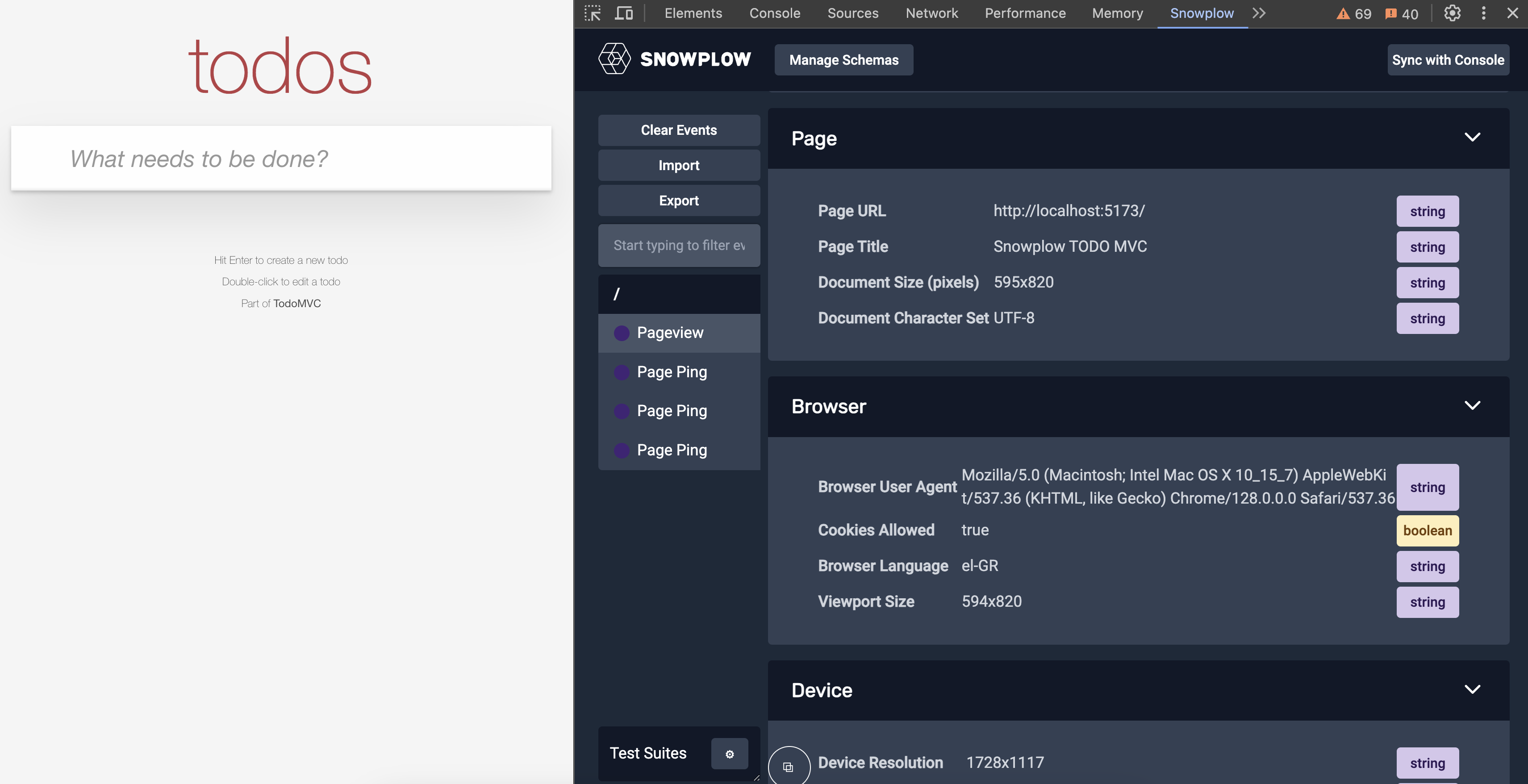Open the DevTools three-dot menu
This screenshot has width=1528, height=784.
click(x=1483, y=13)
